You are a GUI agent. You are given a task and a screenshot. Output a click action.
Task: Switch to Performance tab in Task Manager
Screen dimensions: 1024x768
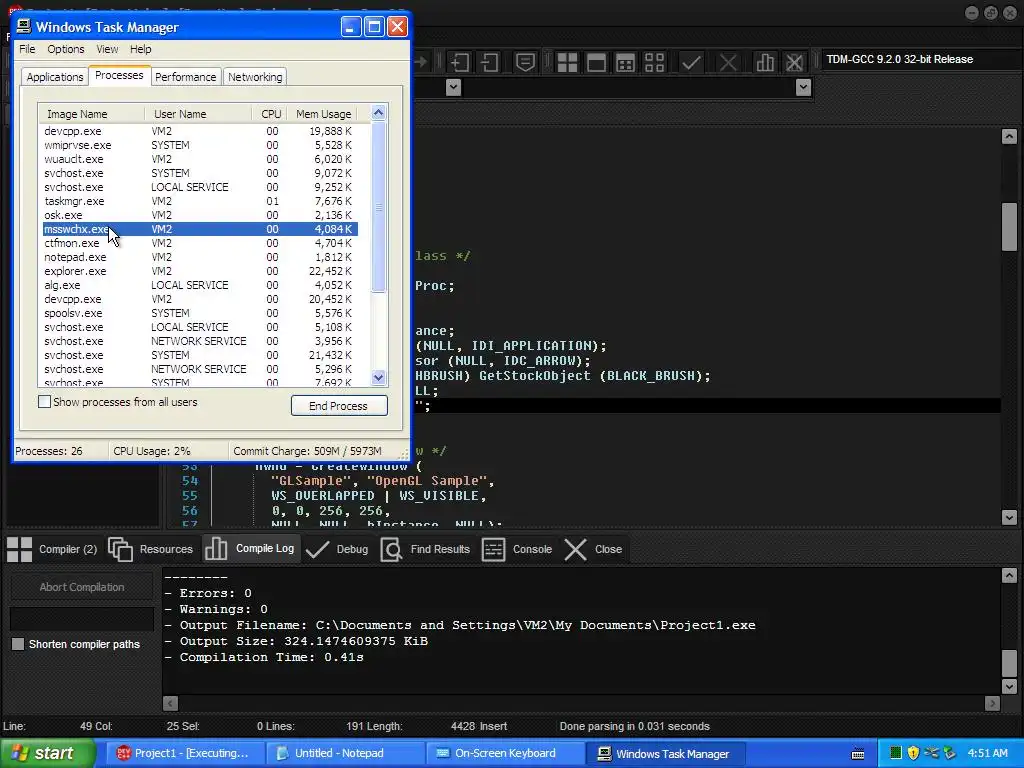pyautogui.click(x=185, y=77)
